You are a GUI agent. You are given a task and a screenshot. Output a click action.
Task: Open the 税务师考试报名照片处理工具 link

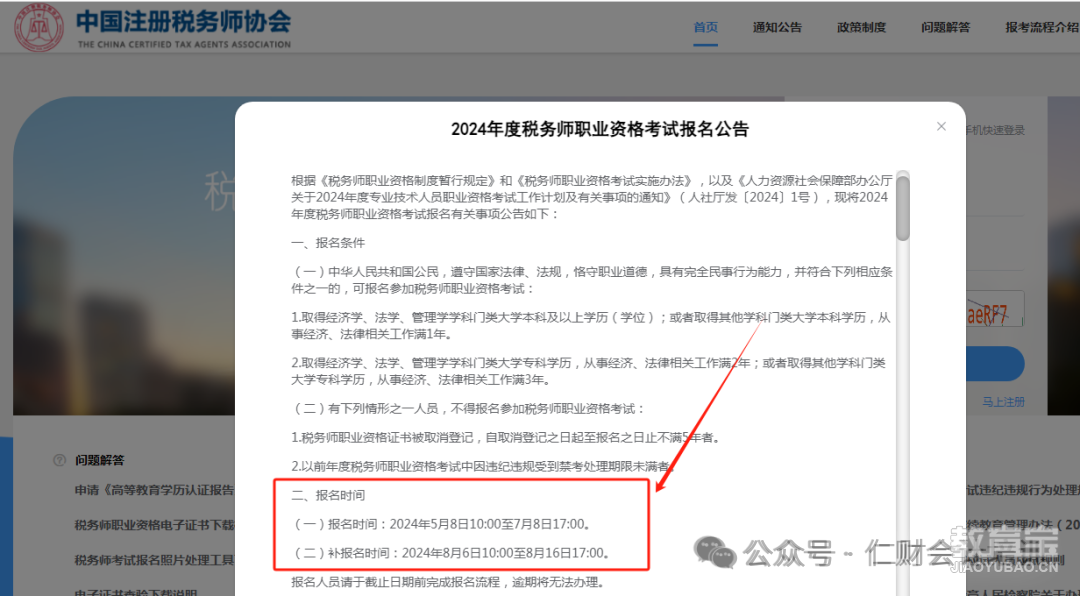click(155, 559)
